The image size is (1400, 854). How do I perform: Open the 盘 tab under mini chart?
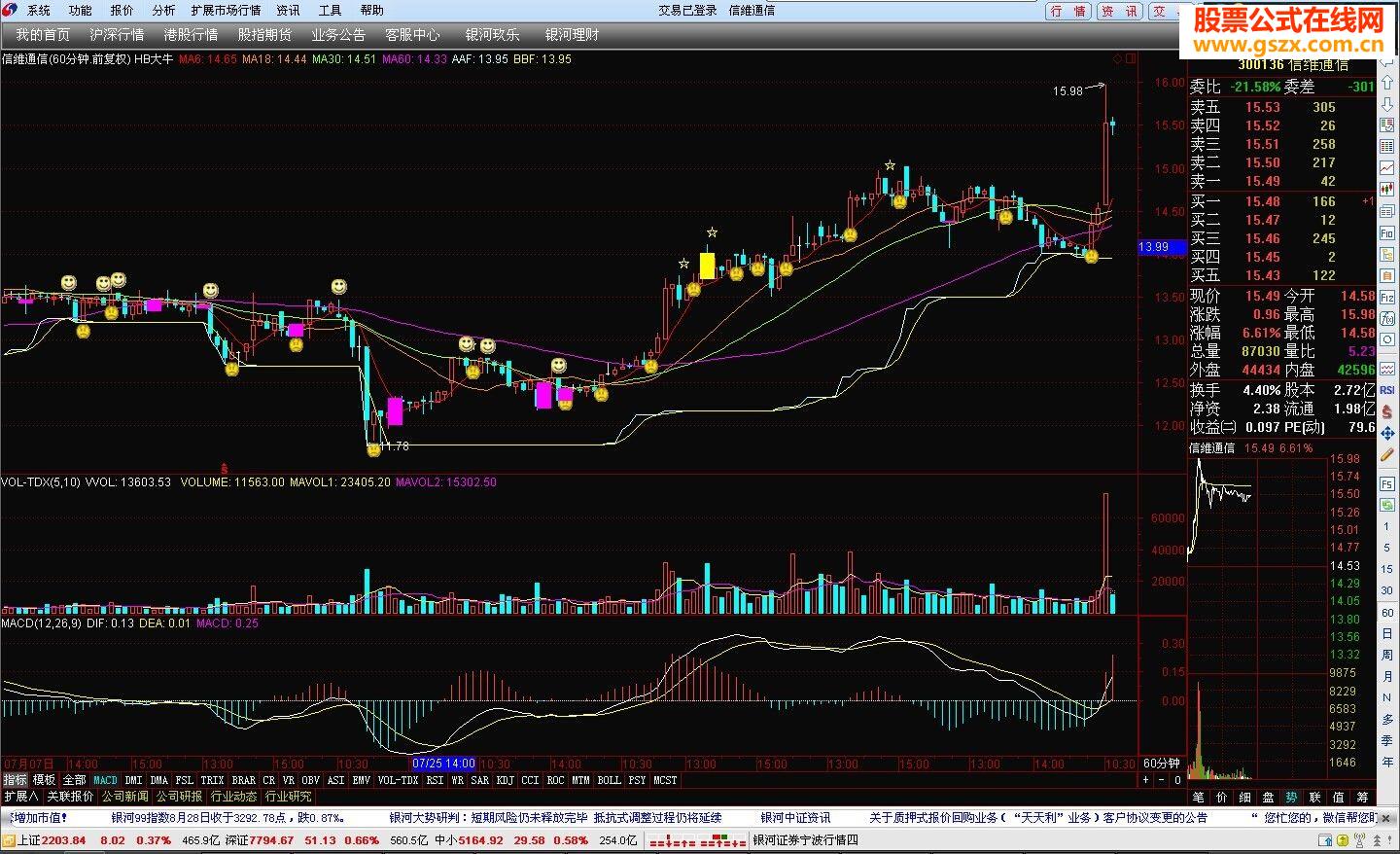point(1269,797)
